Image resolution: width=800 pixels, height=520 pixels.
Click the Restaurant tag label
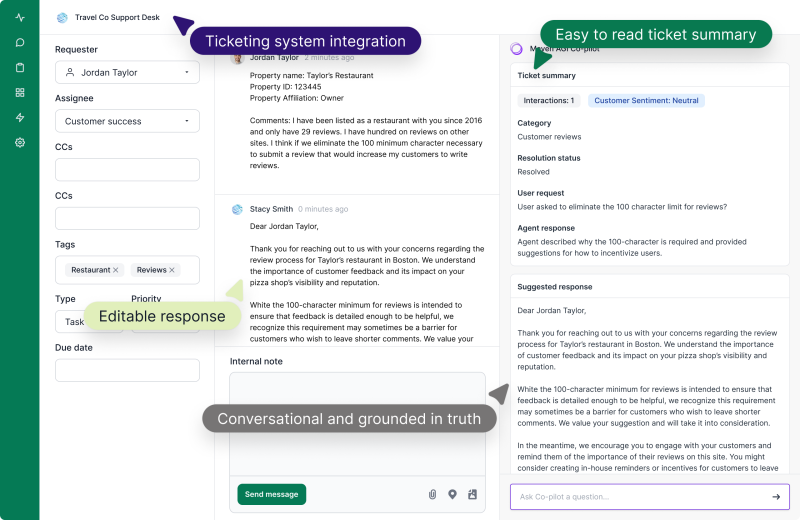click(90, 270)
